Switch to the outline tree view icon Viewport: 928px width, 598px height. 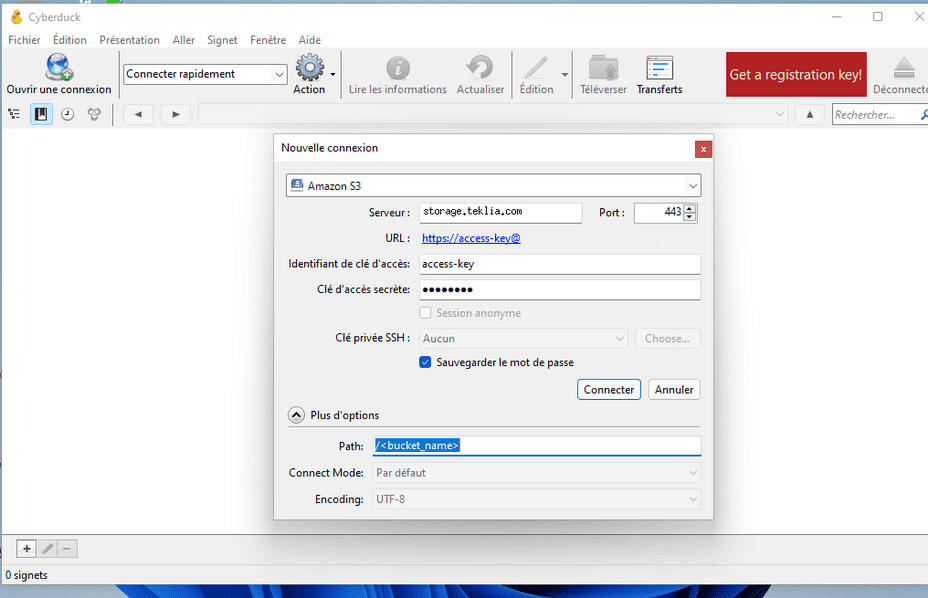14,114
